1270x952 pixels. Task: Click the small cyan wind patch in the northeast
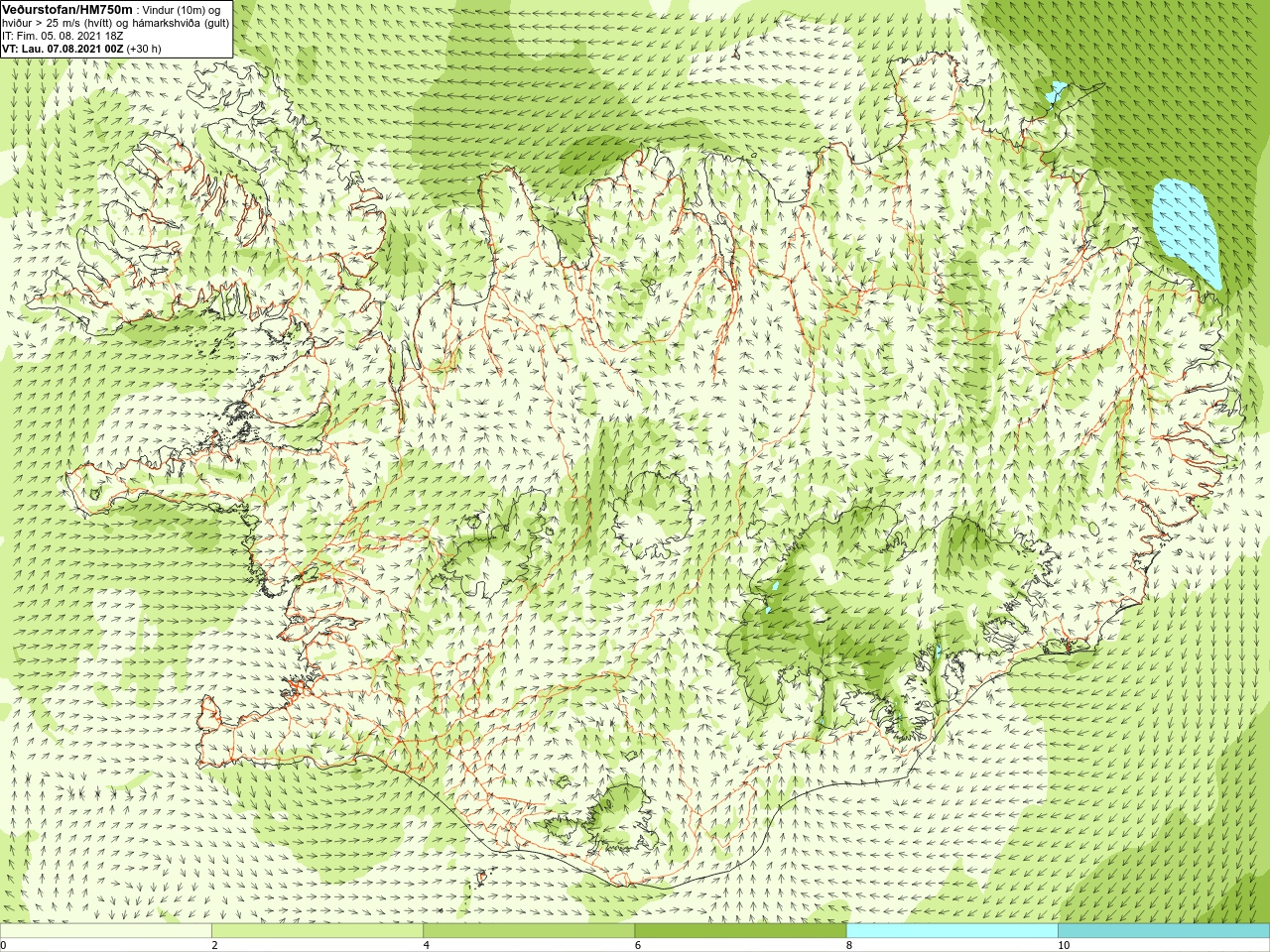pos(1056,93)
